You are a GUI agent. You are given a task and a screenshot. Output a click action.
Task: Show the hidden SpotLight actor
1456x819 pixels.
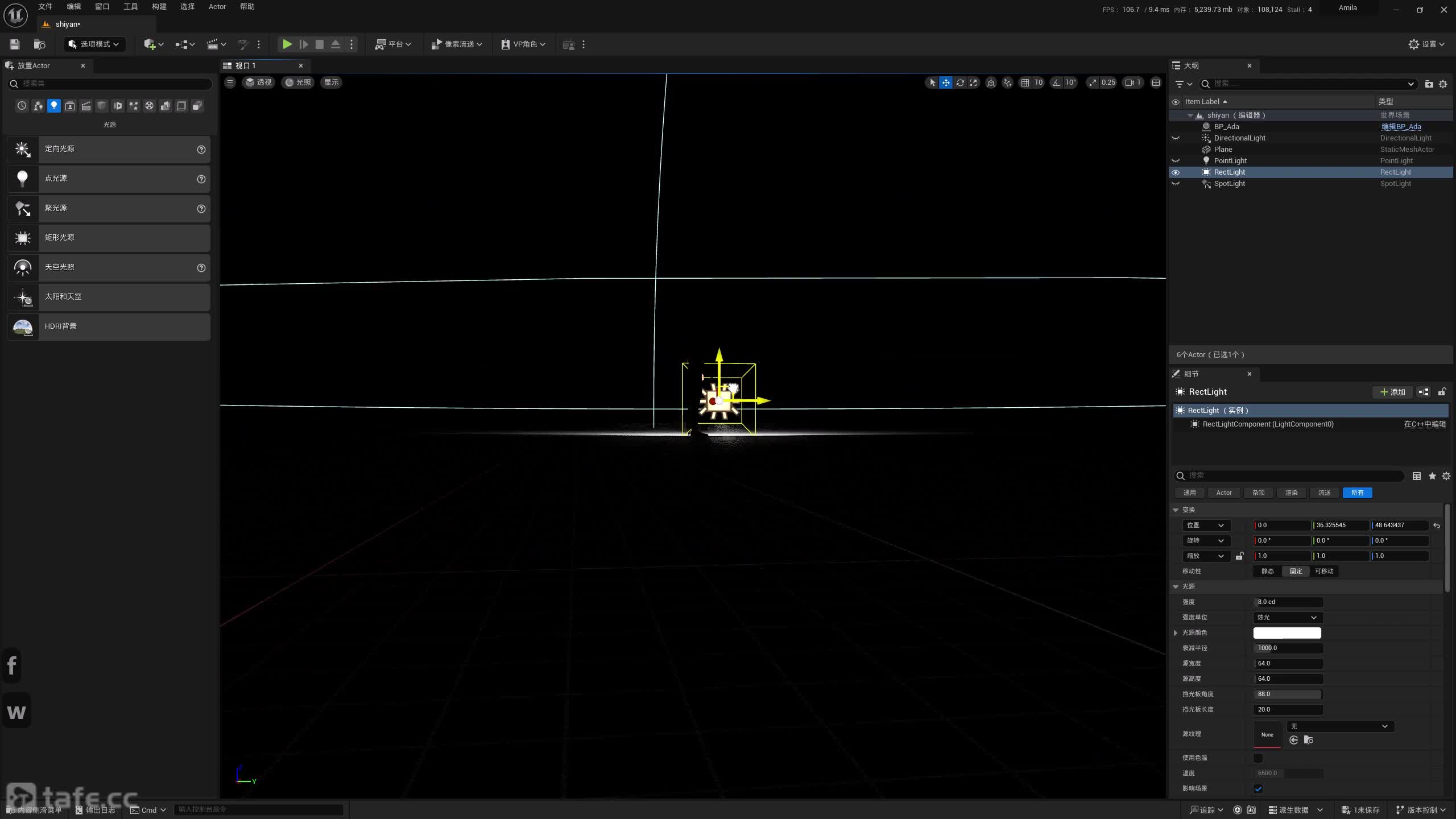pos(1176,184)
